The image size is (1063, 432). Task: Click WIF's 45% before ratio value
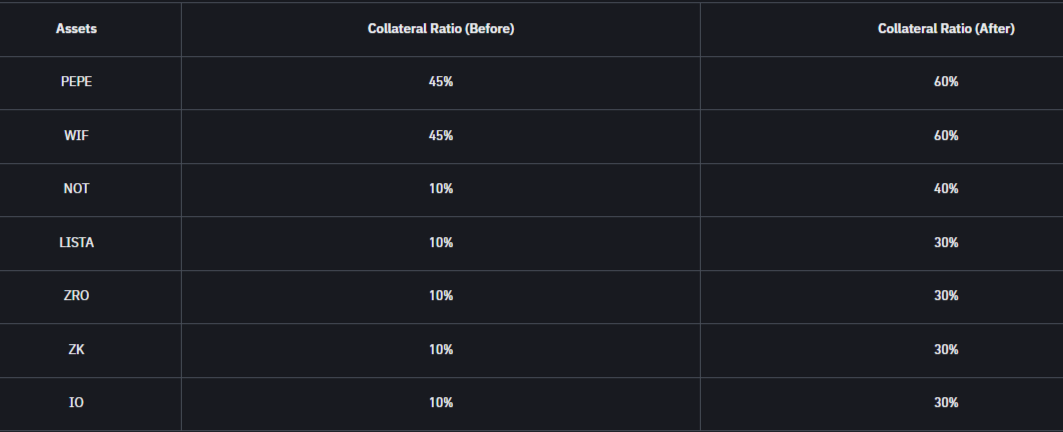441,135
